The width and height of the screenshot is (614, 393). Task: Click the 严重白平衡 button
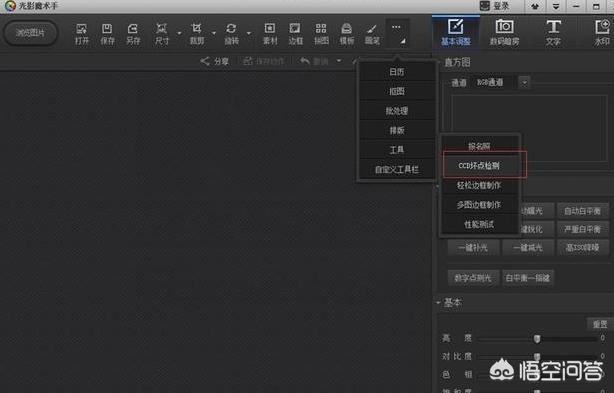pos(582,229)
